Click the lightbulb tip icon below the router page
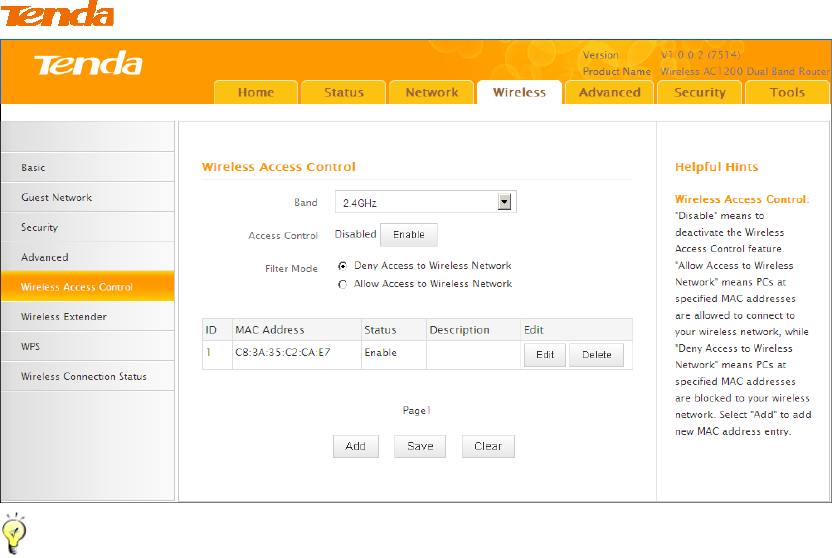The width and height of the screenshot is (832, 558). tap(14, 533)
